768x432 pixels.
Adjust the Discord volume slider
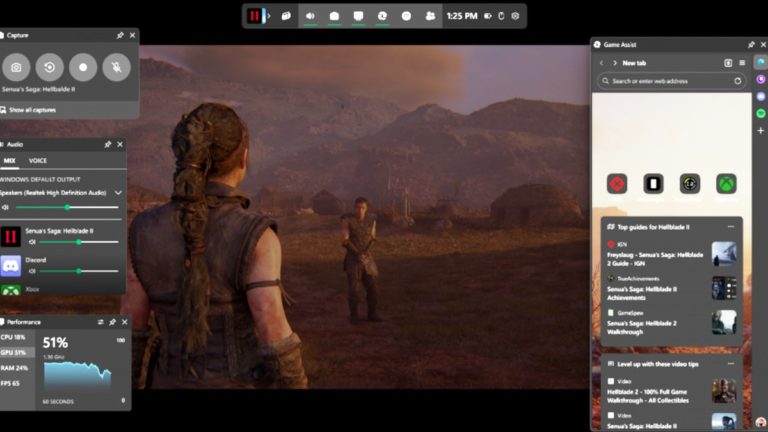[x=79, y=271]
